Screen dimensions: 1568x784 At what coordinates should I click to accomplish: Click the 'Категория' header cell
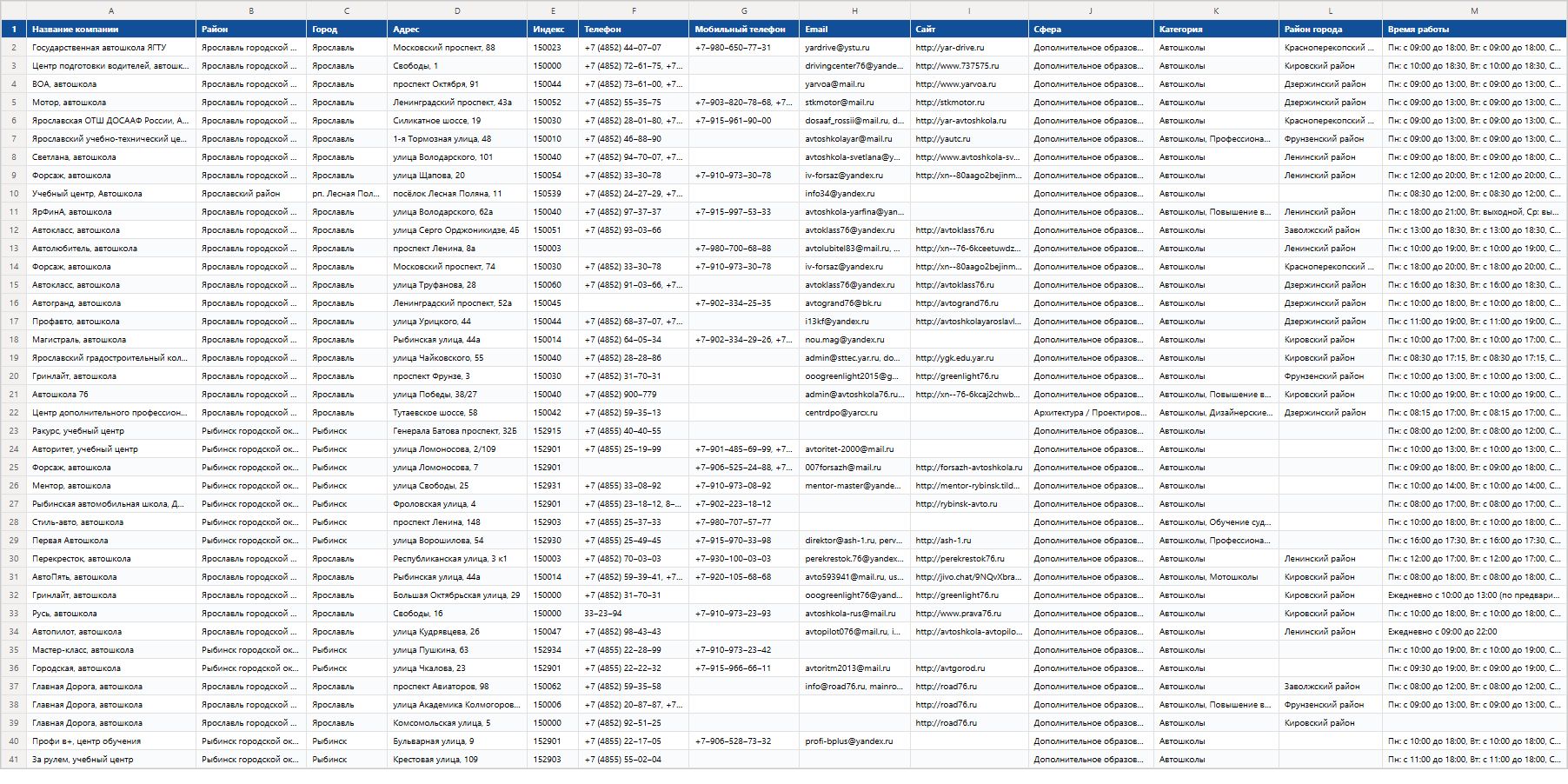coord(1216,29)
